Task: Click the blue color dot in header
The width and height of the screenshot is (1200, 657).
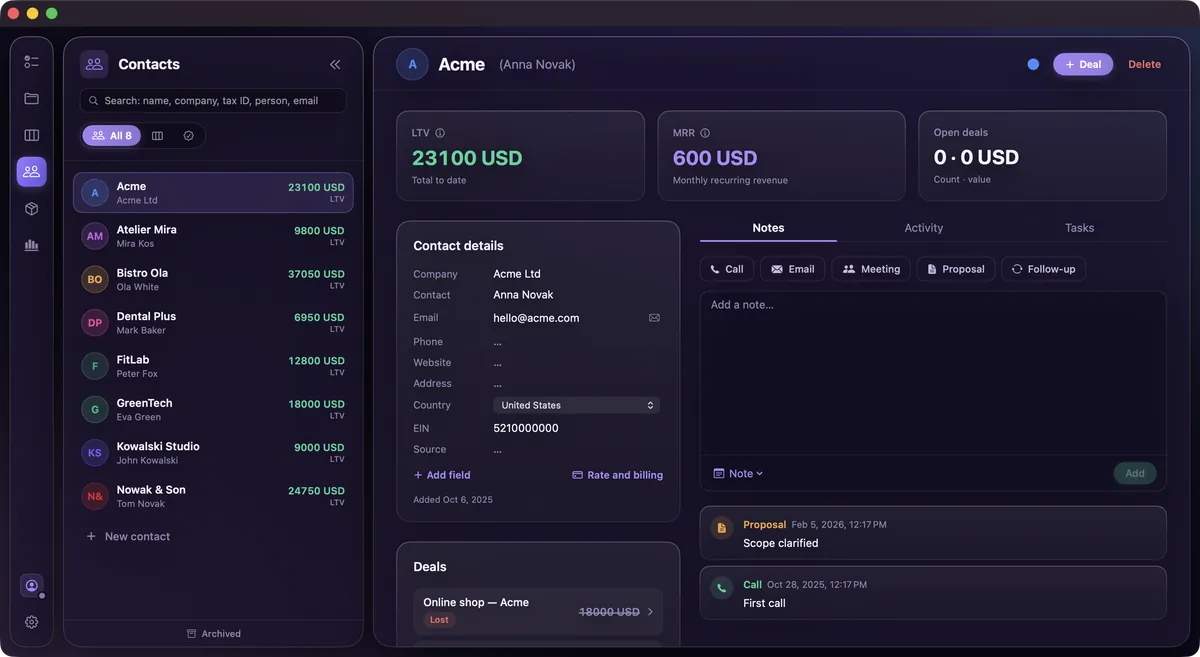Action: point(1033,64)
